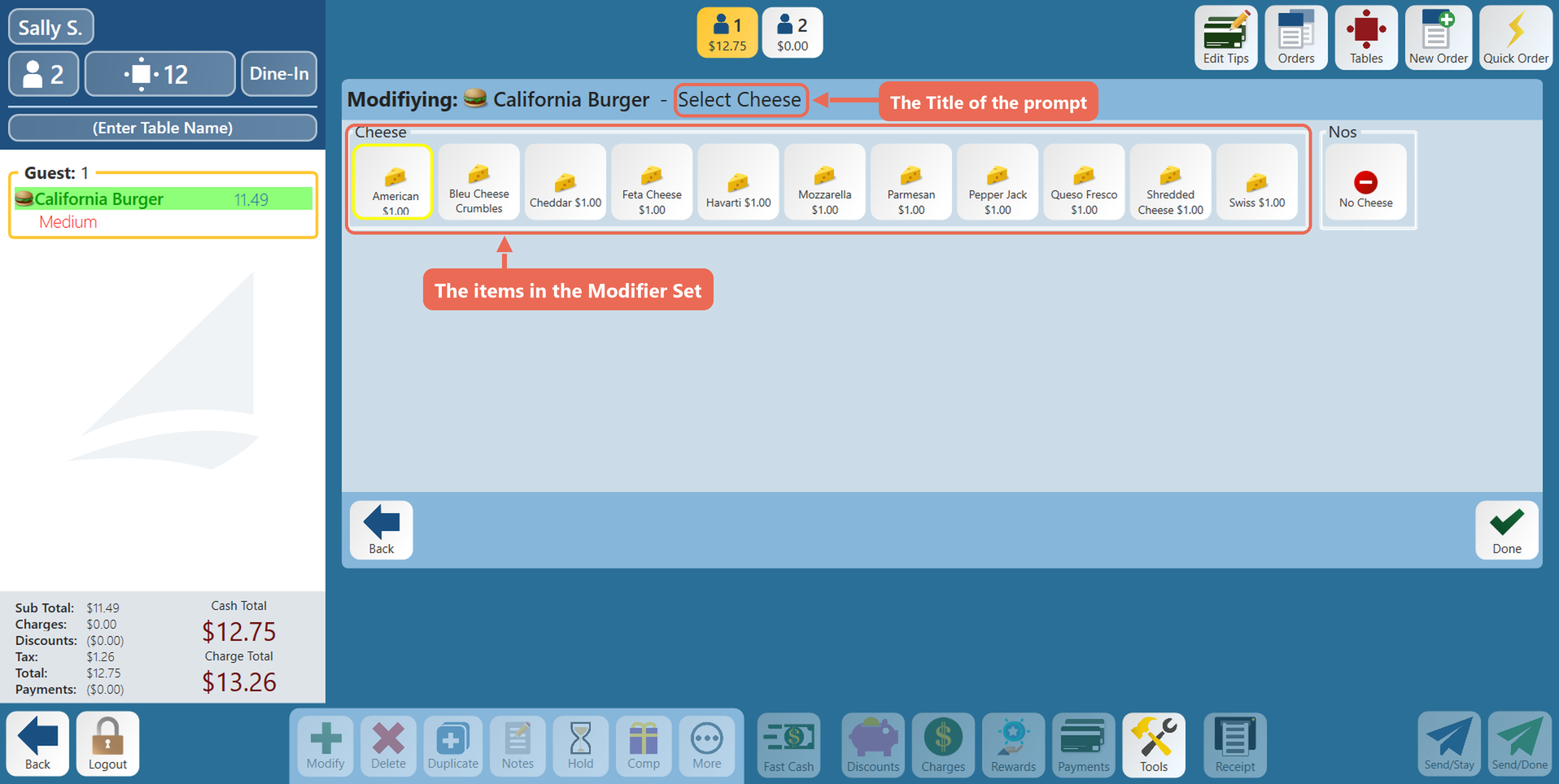Launch Quick Order
The image size is (1559, 784).
(1515, 37)
